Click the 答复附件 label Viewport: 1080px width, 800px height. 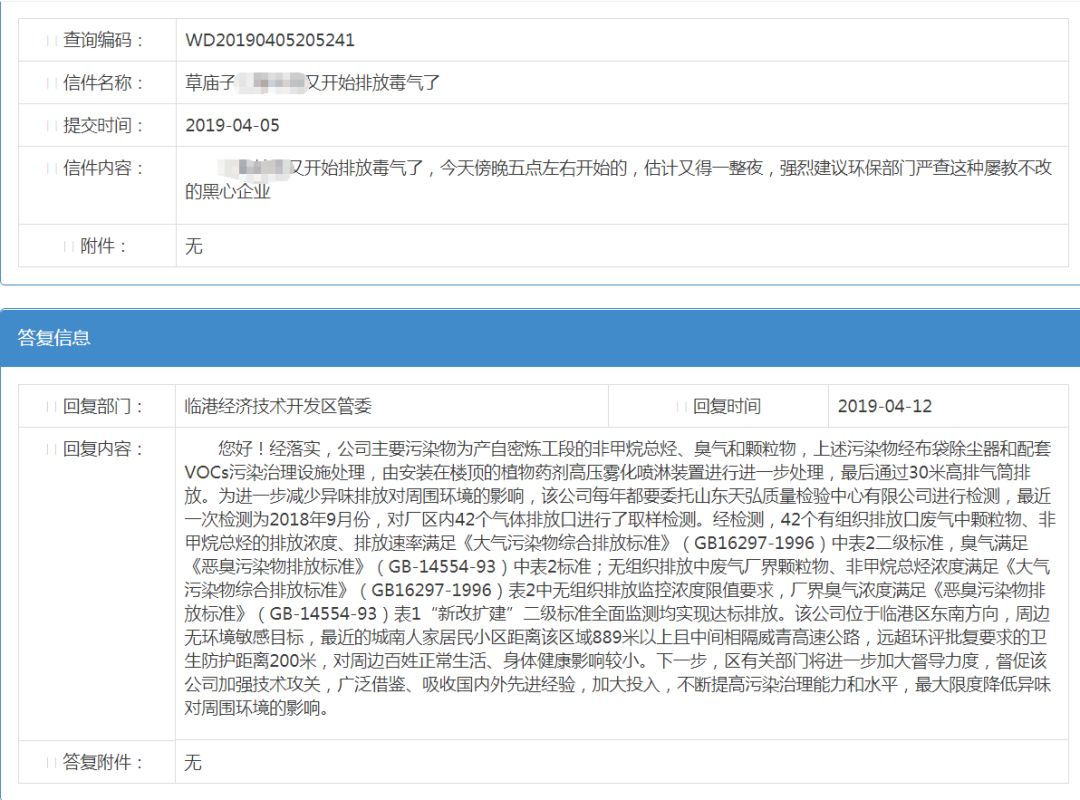point(102,762)
